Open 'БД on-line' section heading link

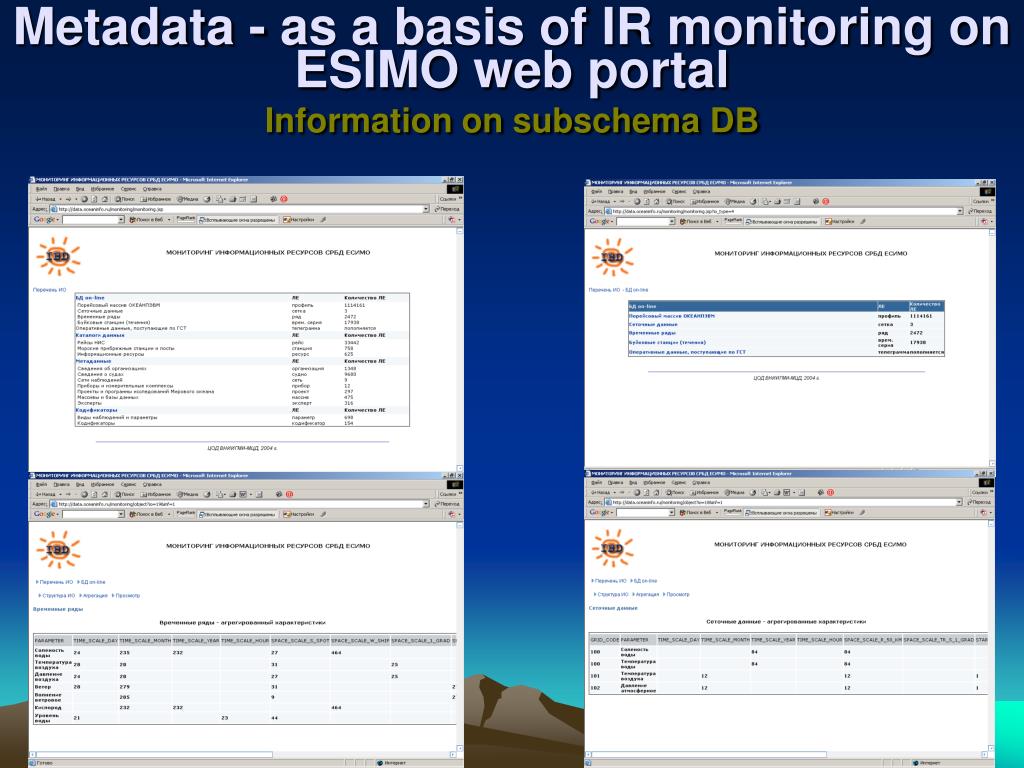coord(90,298)
